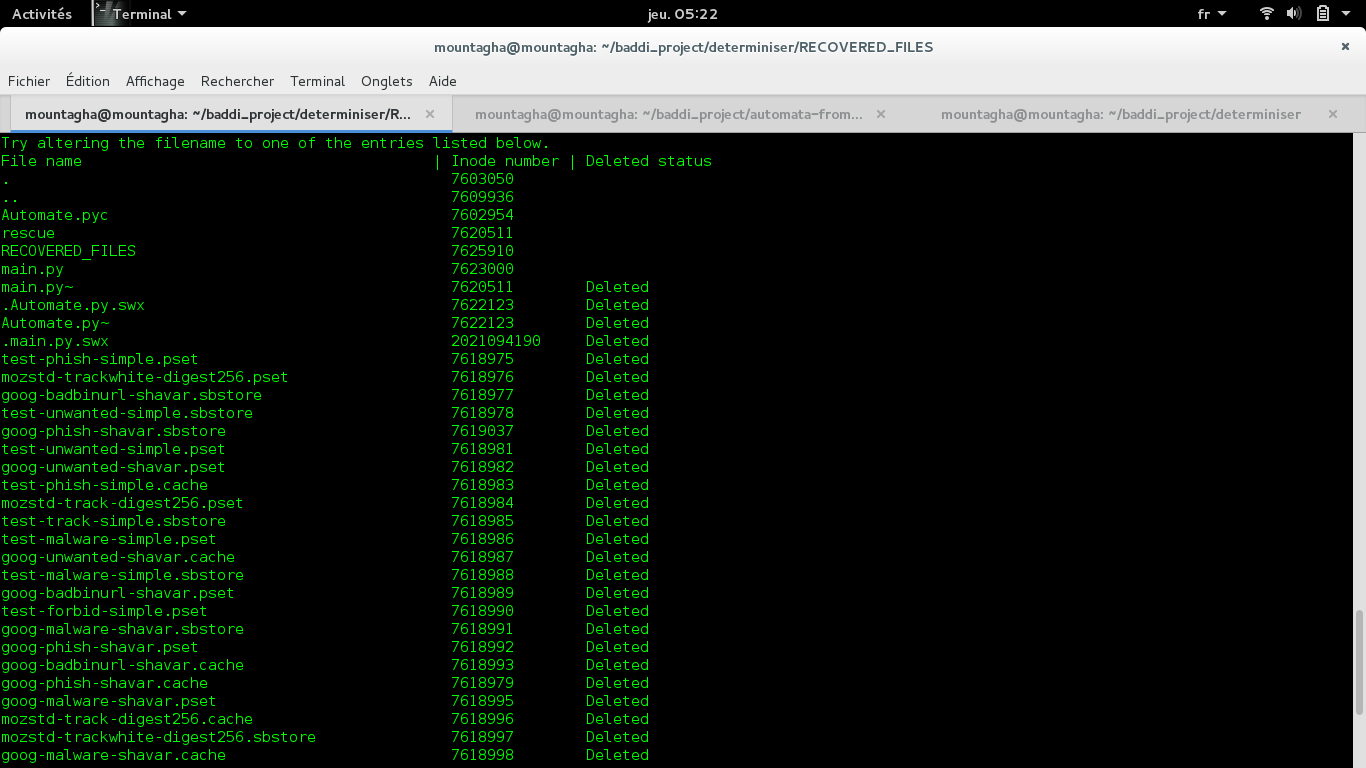1366x768 pixels.
Task: Open the Rechercher menu
Action: pyautogui.click(x=237, y=81)
